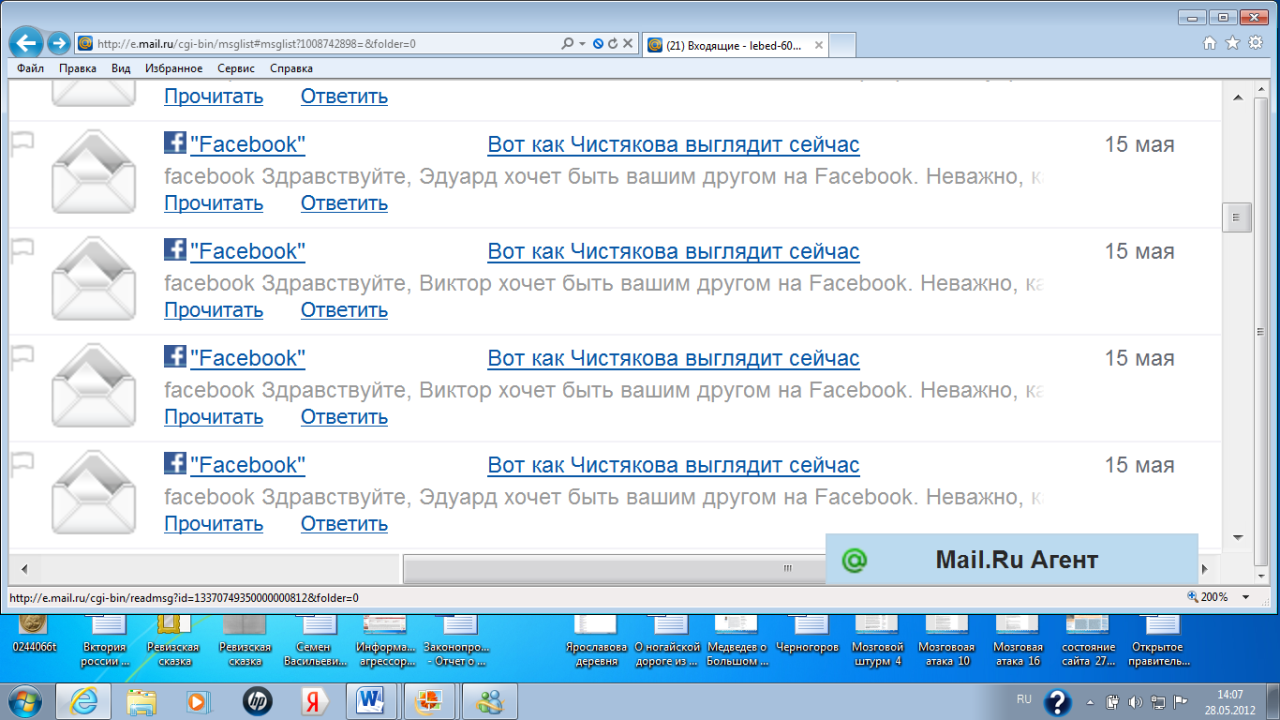Image resolution: width=1280 pixels, height=720 pixels.
Task: Open desktop file 0244066t
Action: coord(34,635)
